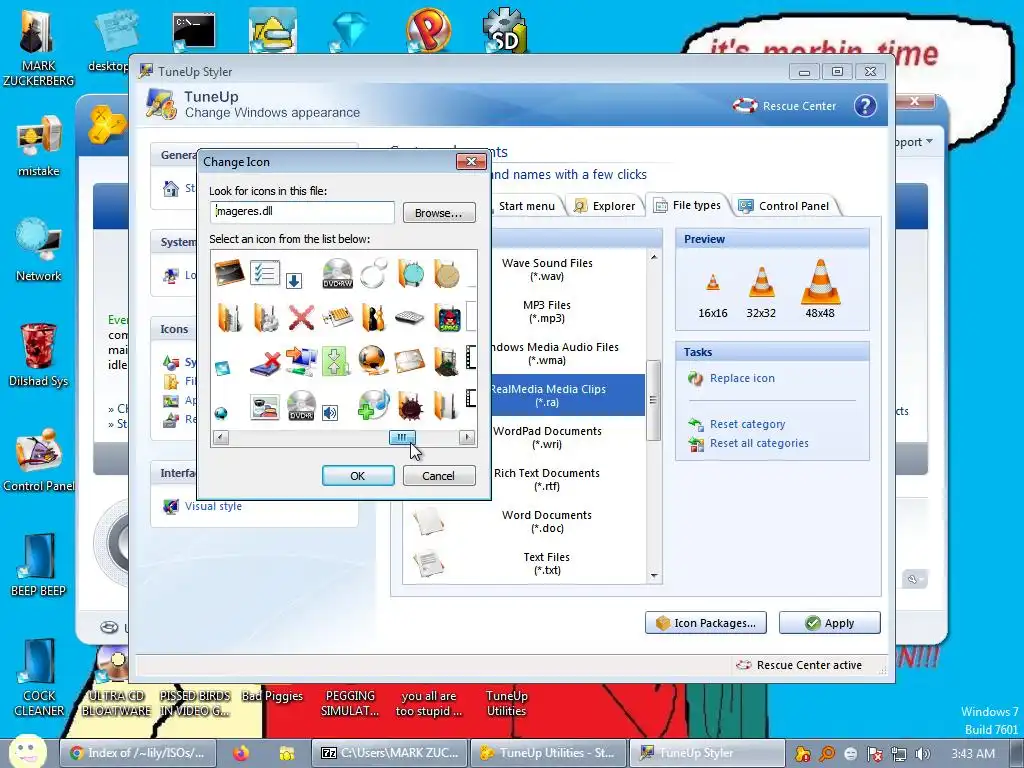Select WordPad Documents (*.wri) entry
The width and height of the screenshot is (1024, 768).
pyautogui.click(x=547, y=437)
